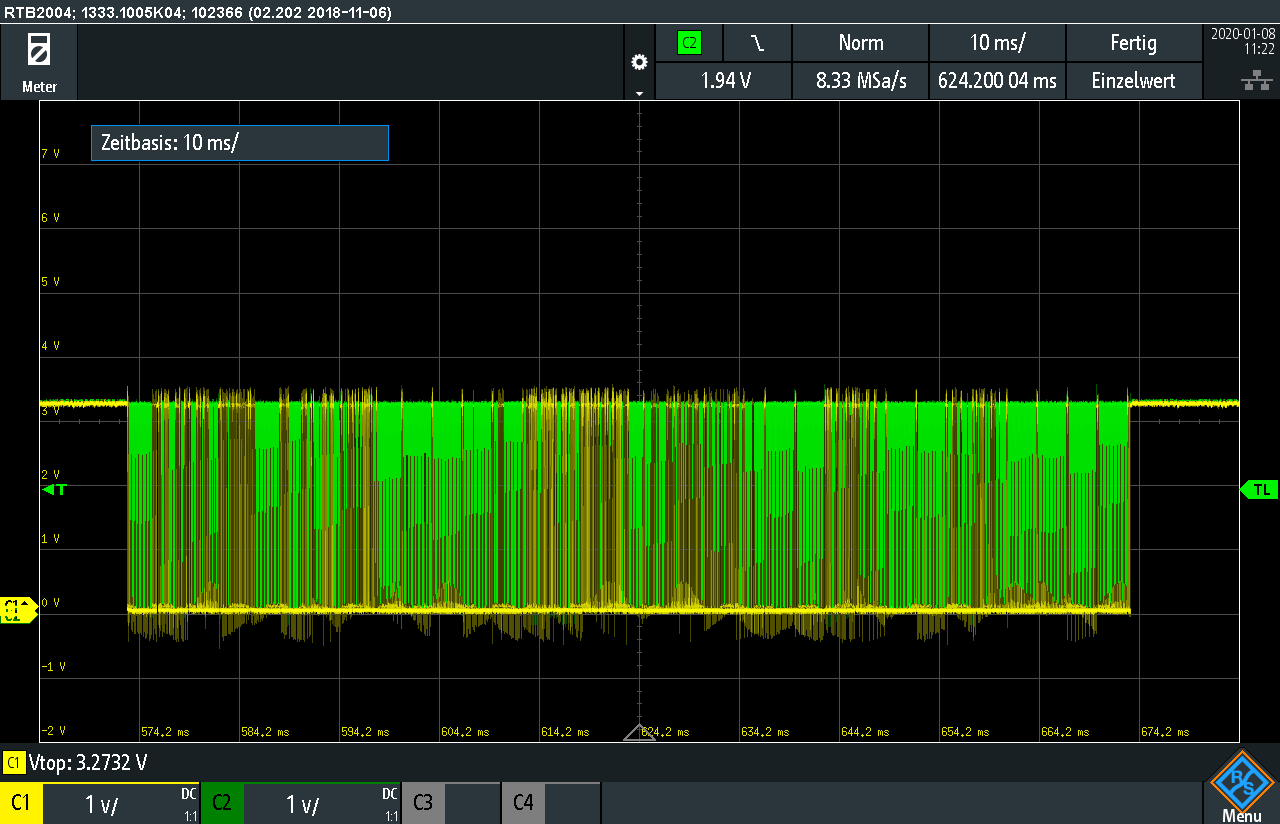Click the settings gear icon
The width and height of the screenshot is (1280, 824).
pyautogui.click(x=640, y=62)
